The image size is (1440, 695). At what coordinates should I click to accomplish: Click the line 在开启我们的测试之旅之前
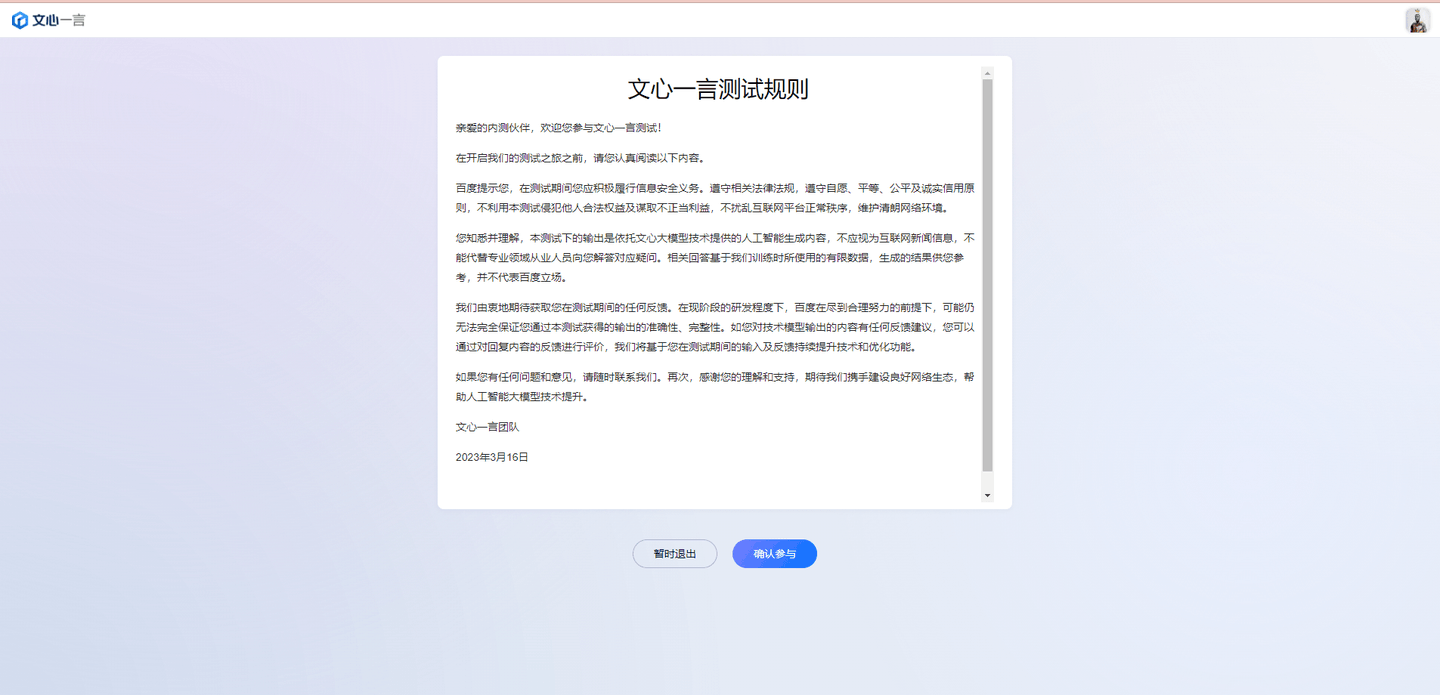[582, 158]
